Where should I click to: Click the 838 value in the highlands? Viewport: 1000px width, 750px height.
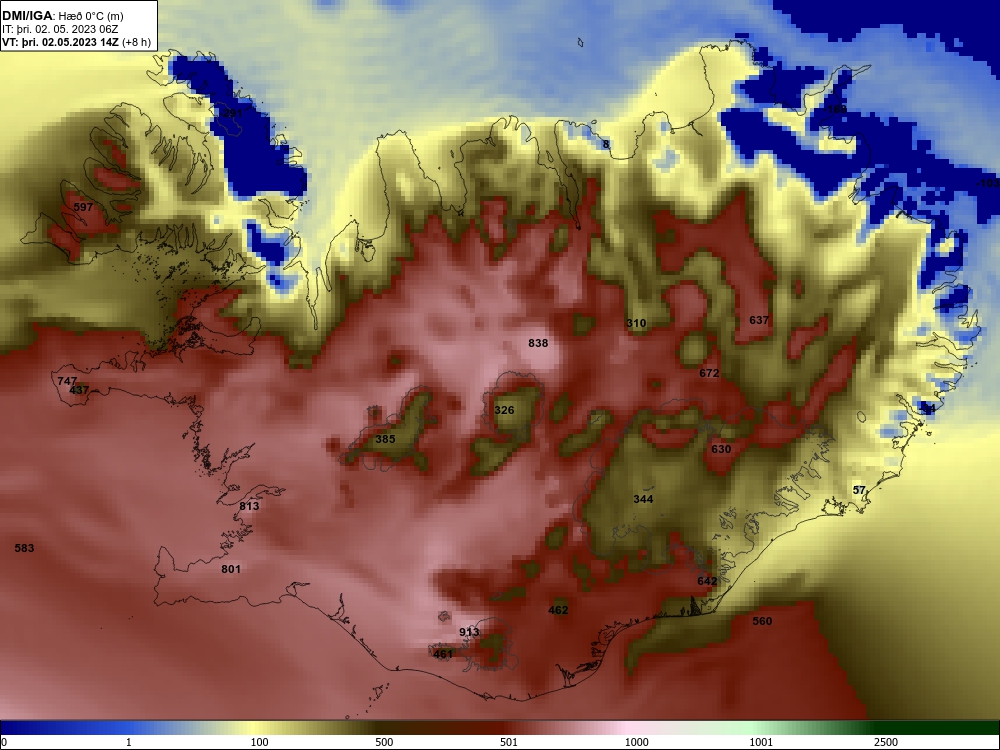(538, 343)
